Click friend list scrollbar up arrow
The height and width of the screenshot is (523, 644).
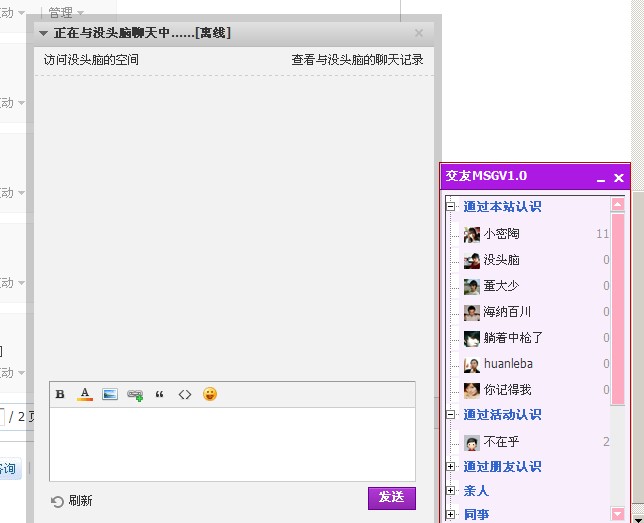coord(618,204)
